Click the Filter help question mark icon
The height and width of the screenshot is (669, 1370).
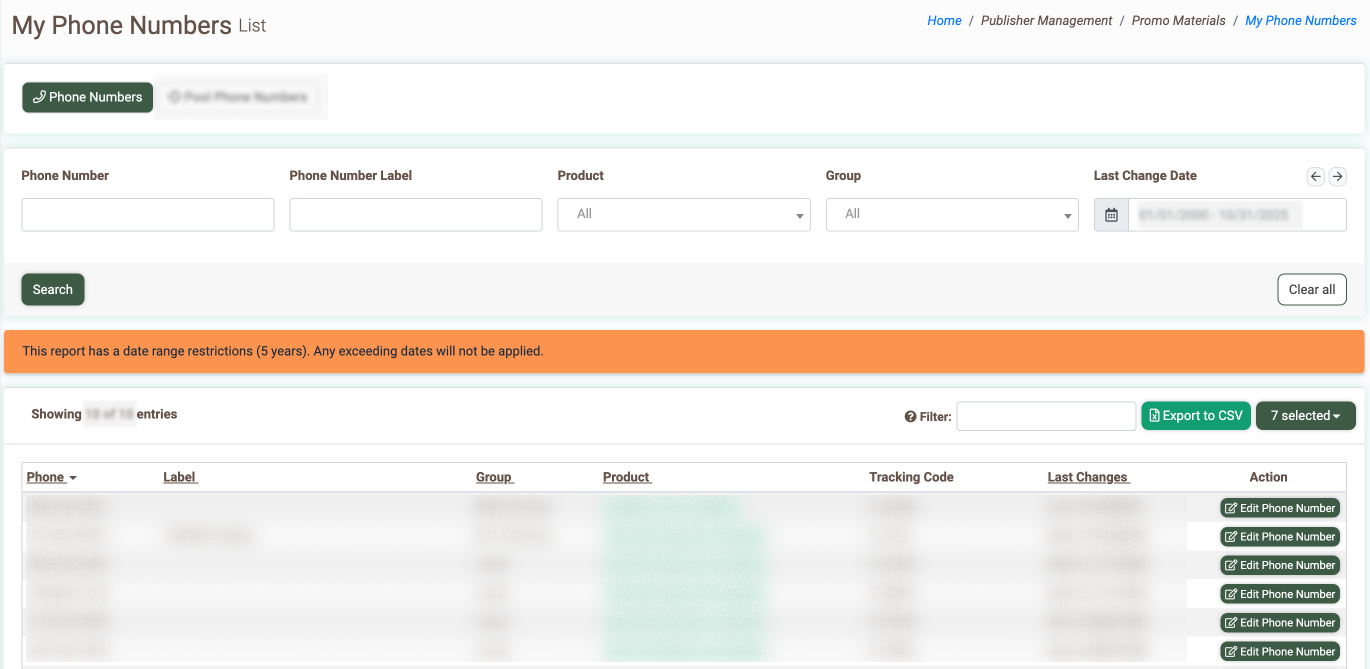(910, 417)
